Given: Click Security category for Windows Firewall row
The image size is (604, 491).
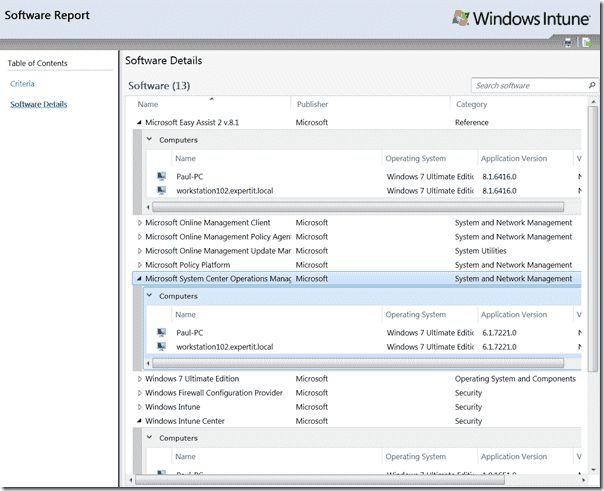Looking at the screenshot, I should pyautogui.click(x=468, y=393).
